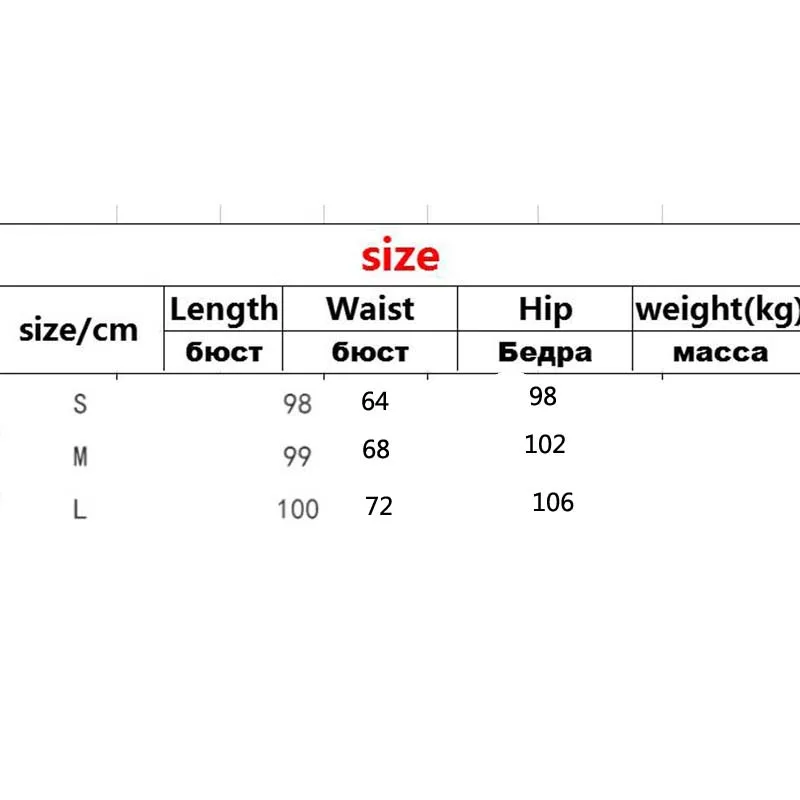The height and width of the screenshot is (800, 800).
Task: Click "бюст" subheader under Waist
Action: (370, 352)
